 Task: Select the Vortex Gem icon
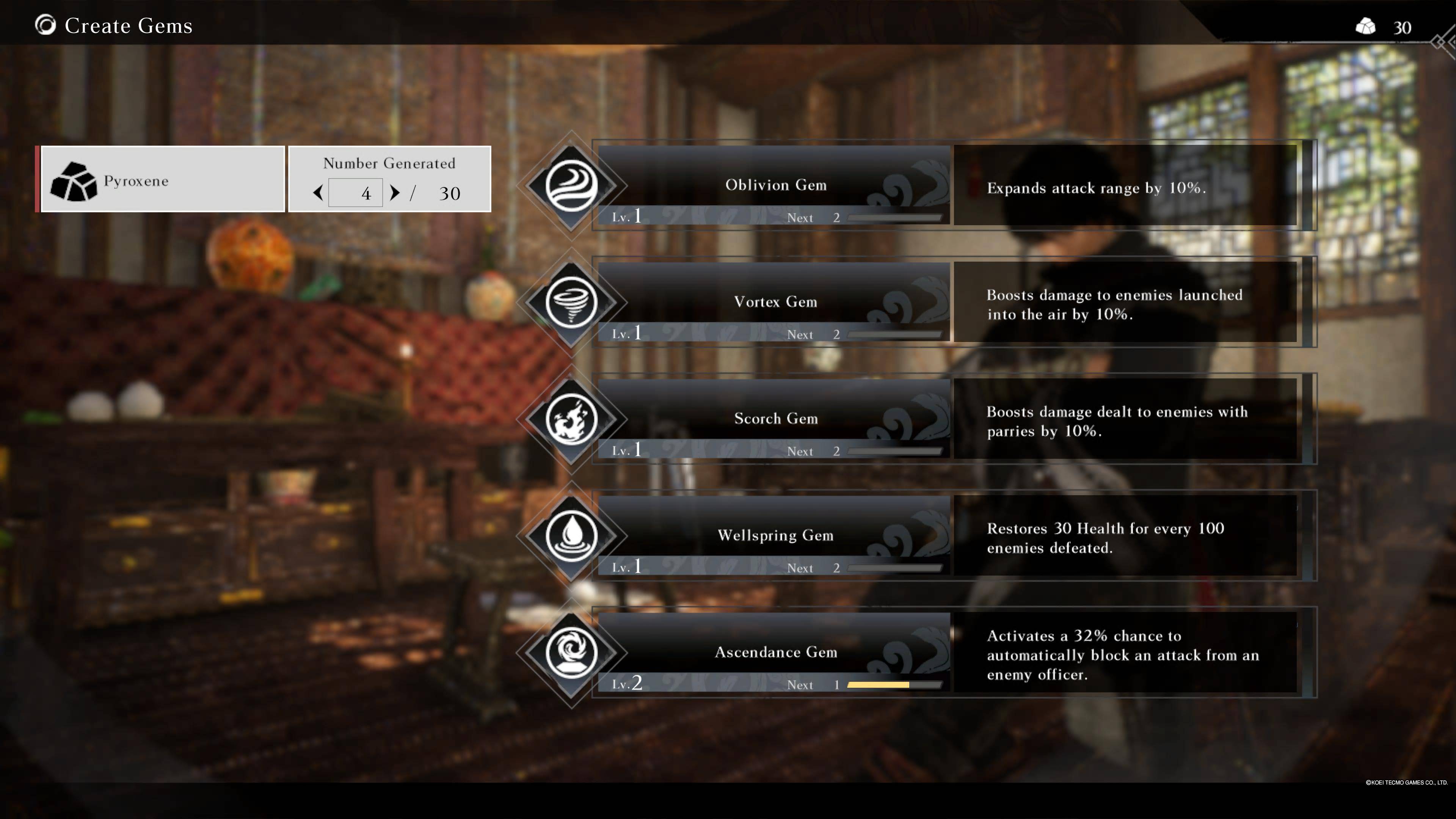pos(571,302)
